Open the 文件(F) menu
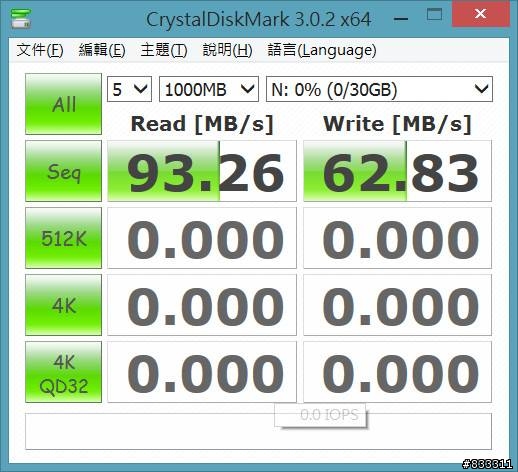This screenshot has width=518, height=472. coord(40,50)
